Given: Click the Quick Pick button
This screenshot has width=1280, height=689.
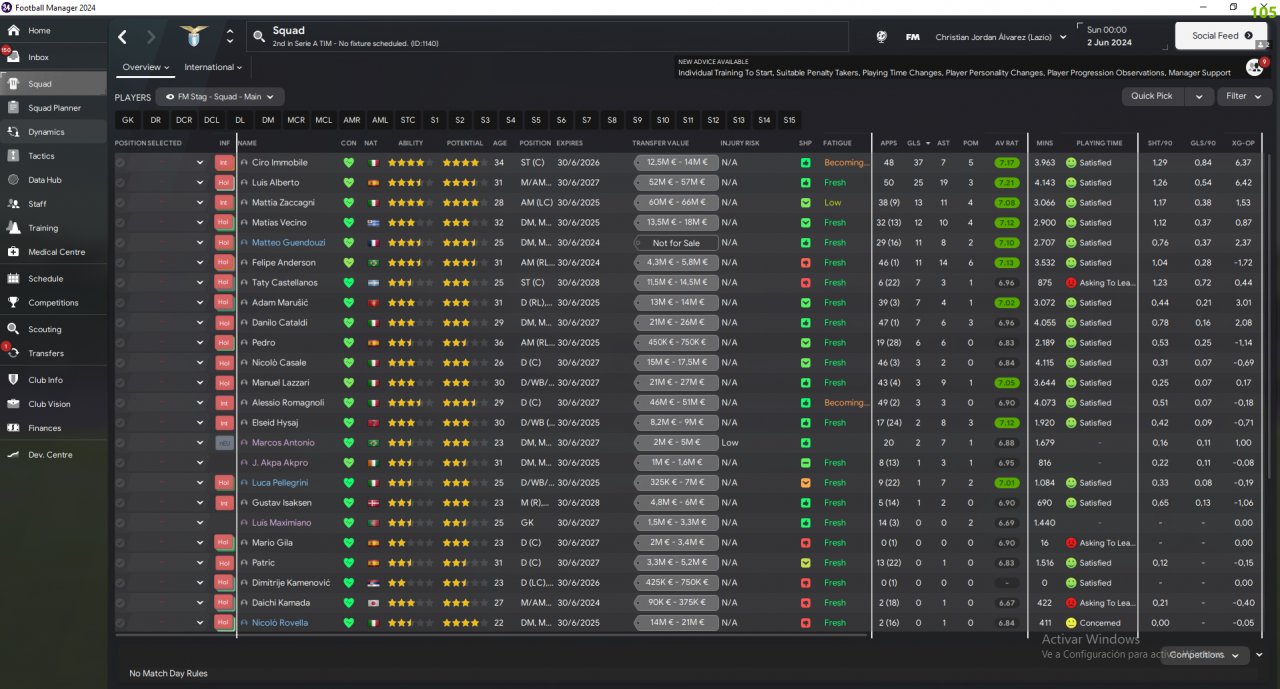Looking at the screenshot, I should click(x=1152, y=96).
